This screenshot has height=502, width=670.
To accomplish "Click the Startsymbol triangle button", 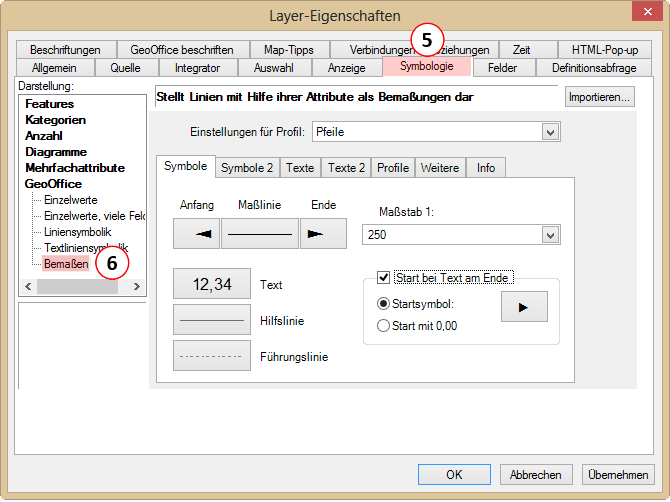I will click(524, 307).
